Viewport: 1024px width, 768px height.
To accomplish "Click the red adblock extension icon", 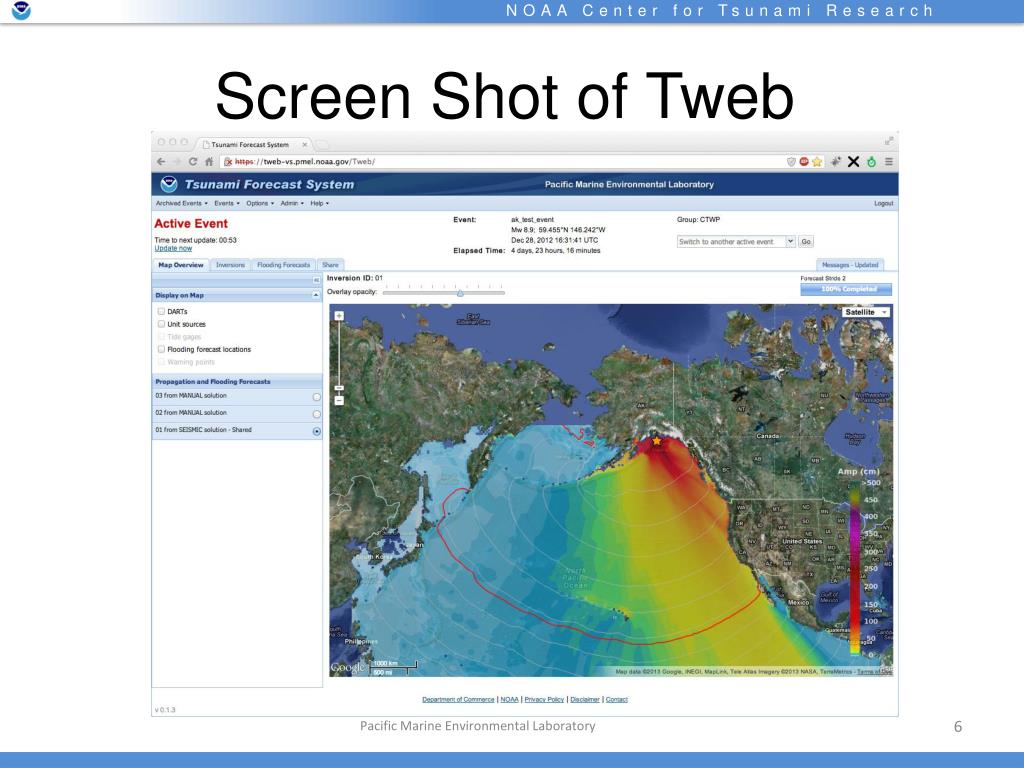I will coord(804,161).
